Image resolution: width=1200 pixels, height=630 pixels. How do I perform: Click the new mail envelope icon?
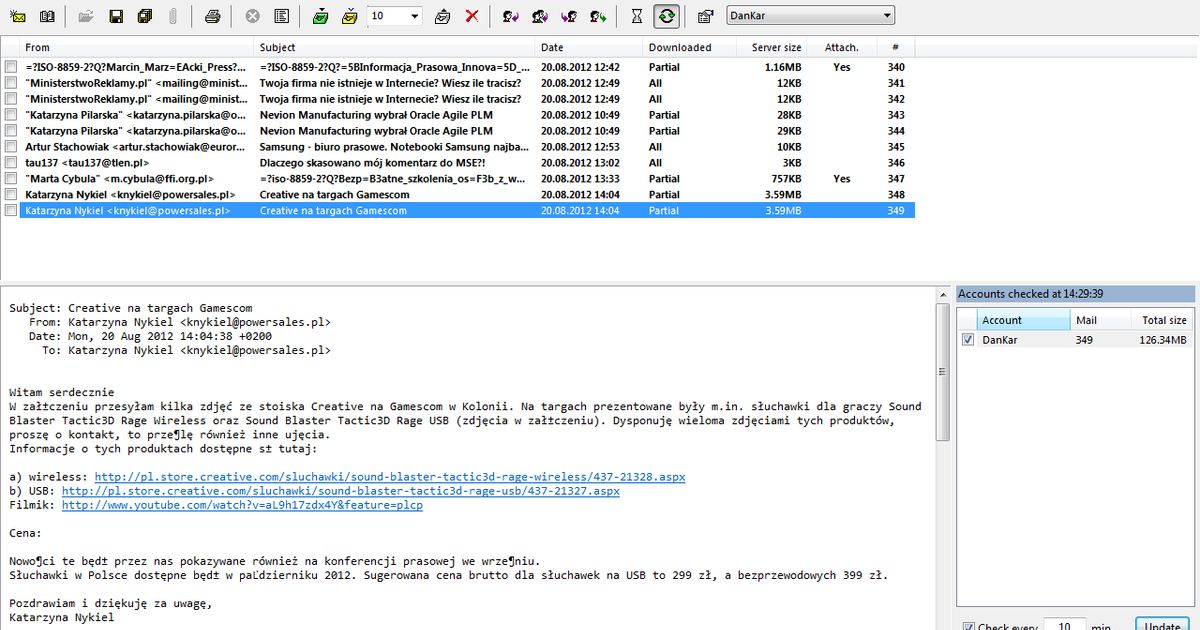(19, 16)
